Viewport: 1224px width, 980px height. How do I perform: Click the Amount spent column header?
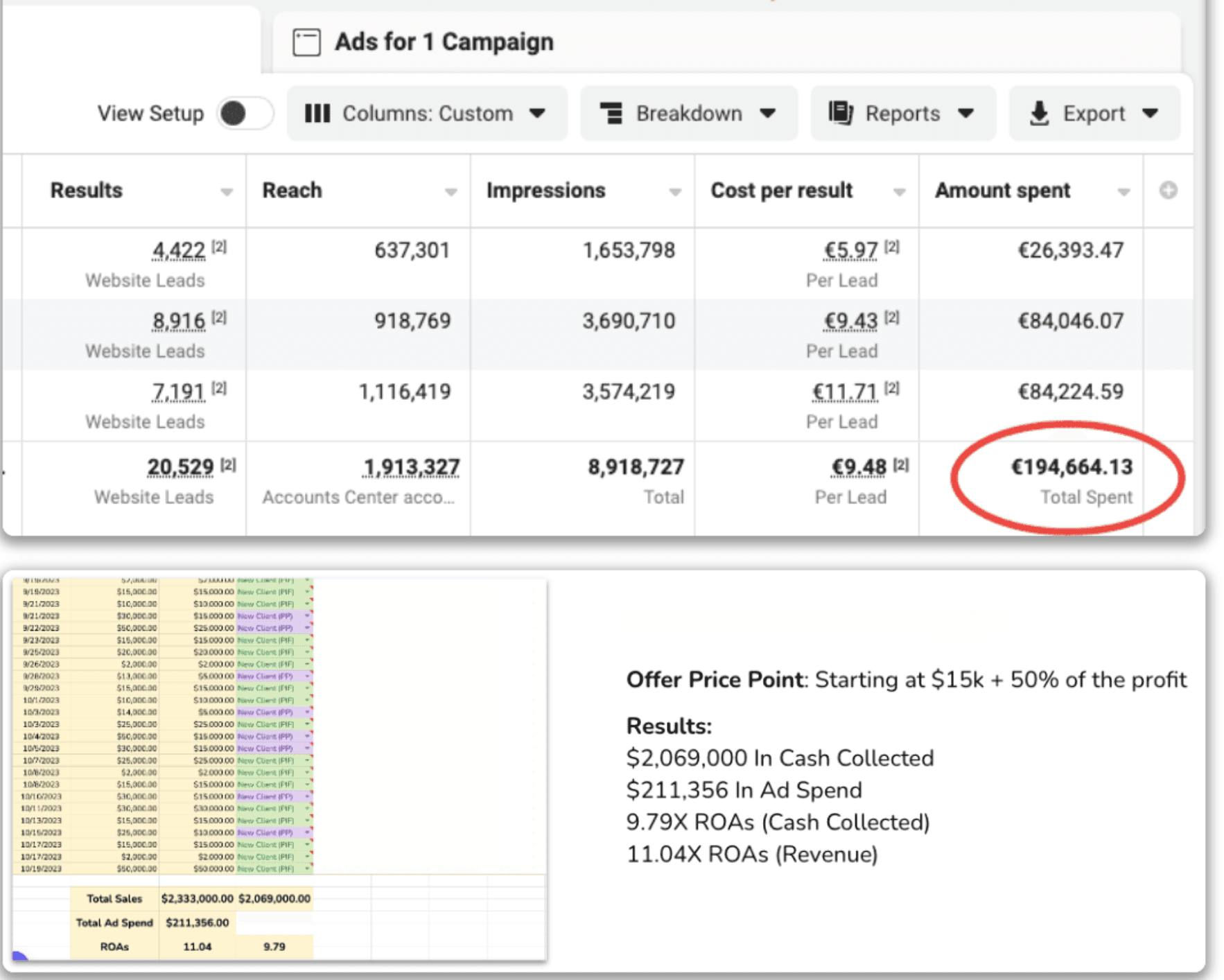point(1002,191)
